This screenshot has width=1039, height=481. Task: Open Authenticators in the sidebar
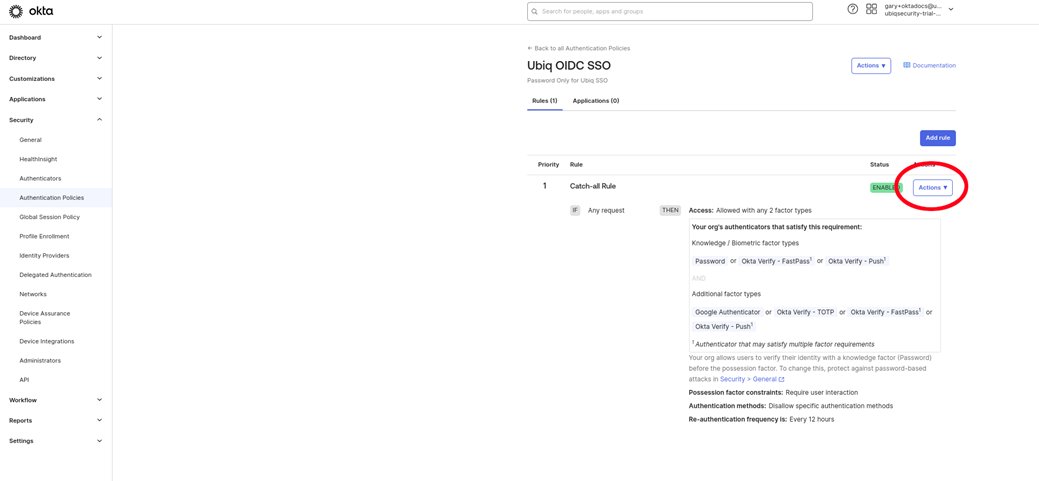coord(40,179)
